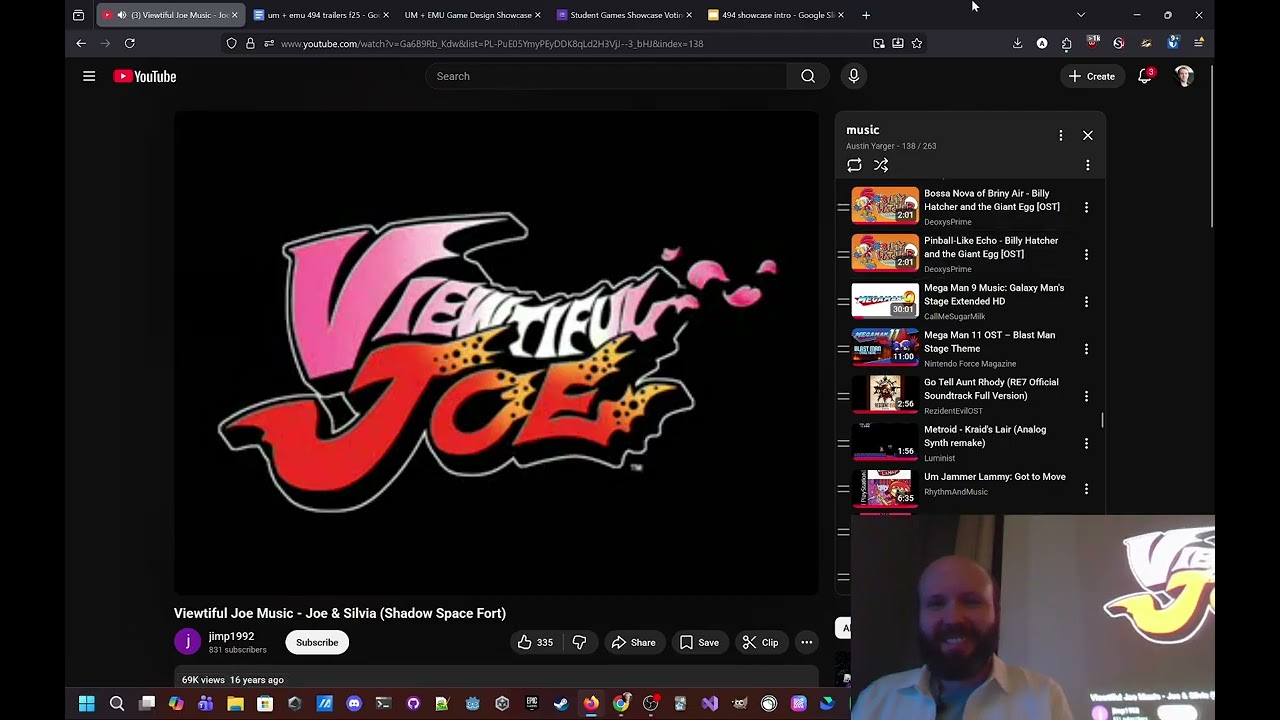Screen dimensions: 1280x720
Task: Open File Explorer from taskbar
Action: point(235,704)
